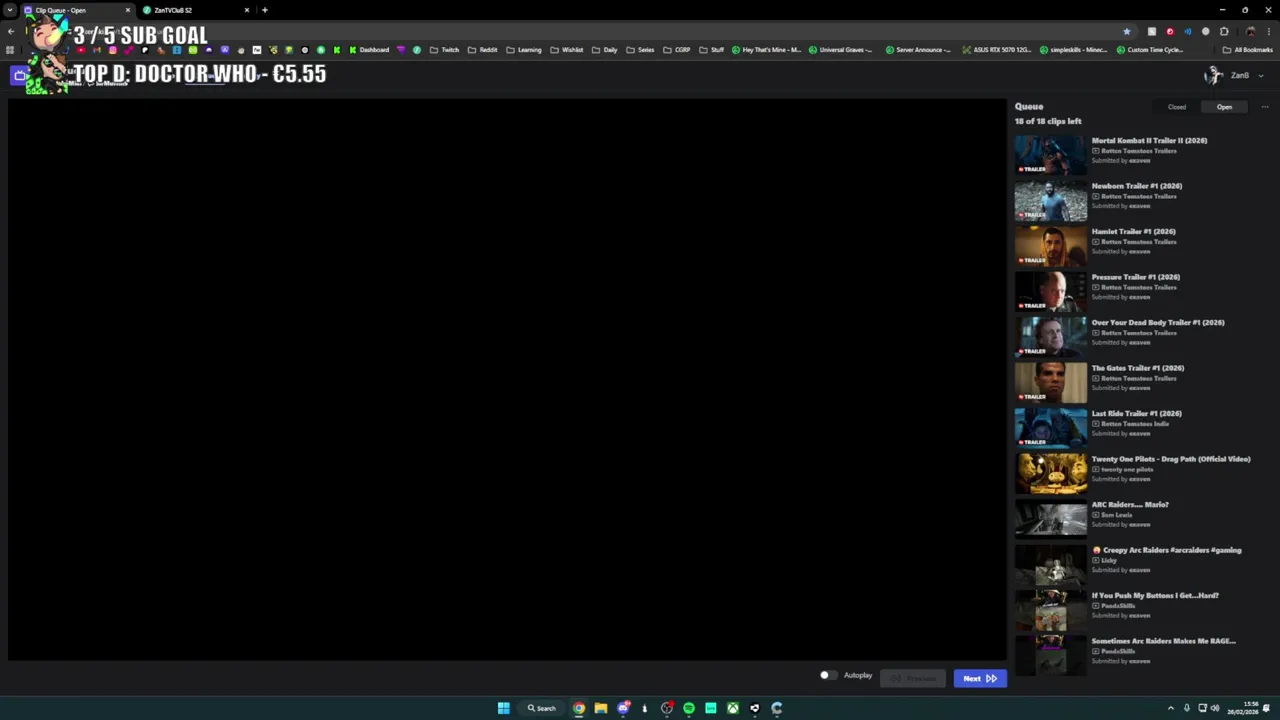
Task: Open the Wishlist bookmarks folder
Action: pos(566,50)
